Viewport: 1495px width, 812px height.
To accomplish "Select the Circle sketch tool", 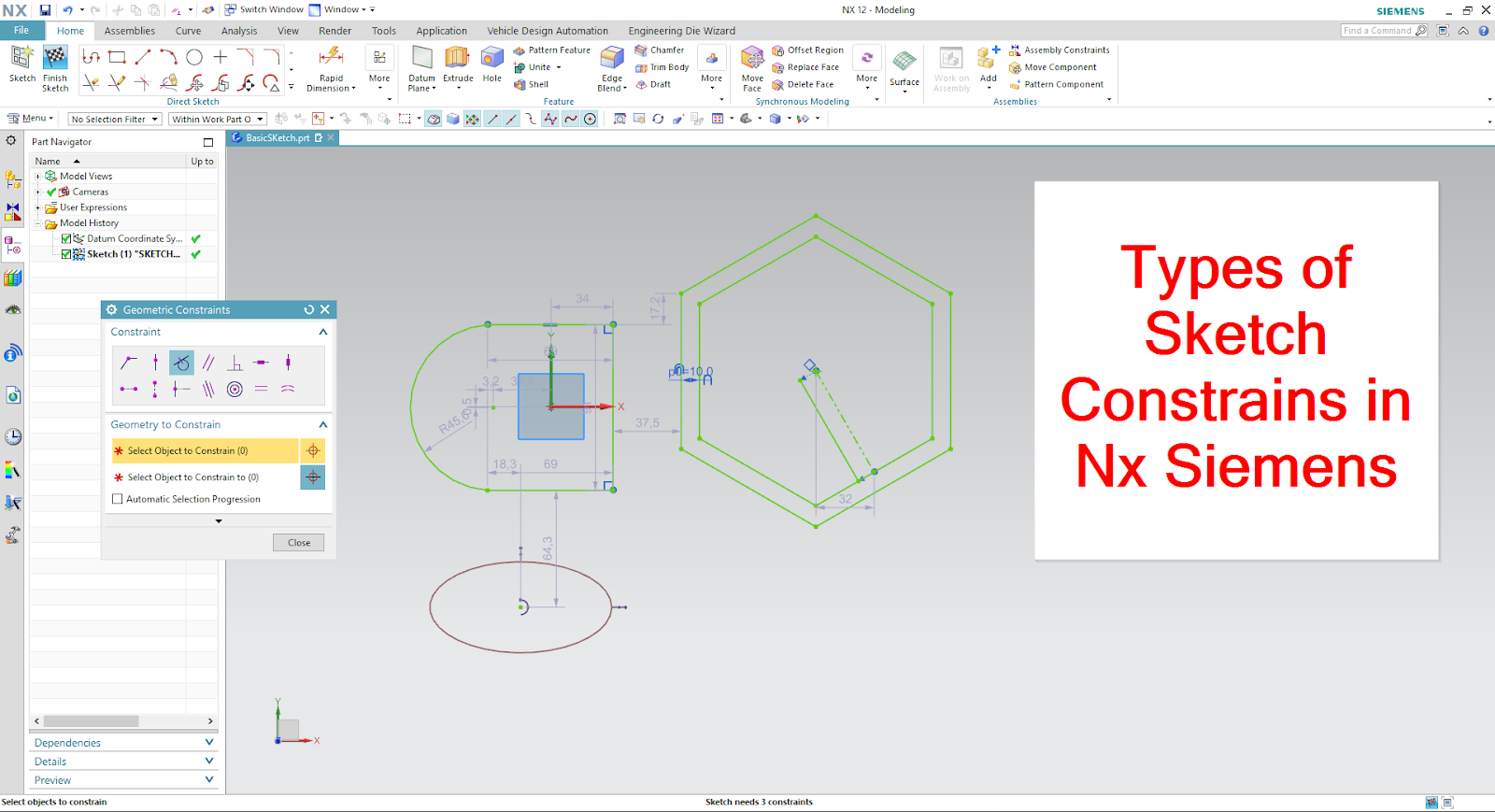I will (x=194, y=57).
